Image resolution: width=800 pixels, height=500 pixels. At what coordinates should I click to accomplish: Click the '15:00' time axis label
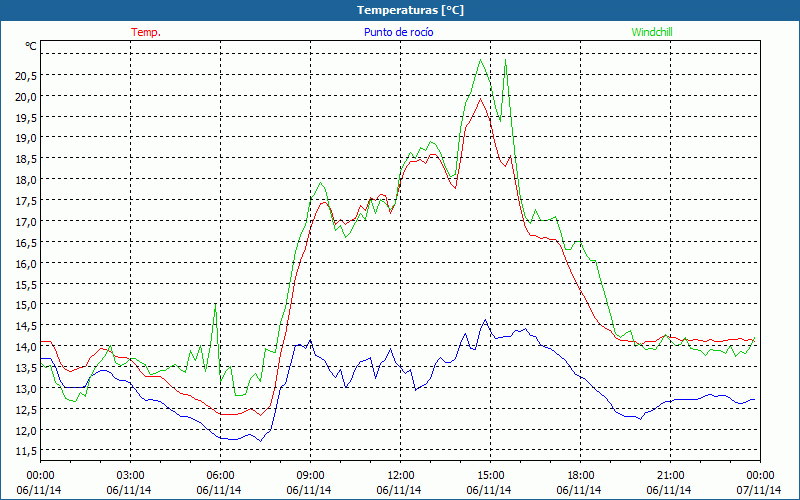click(490, 476)
